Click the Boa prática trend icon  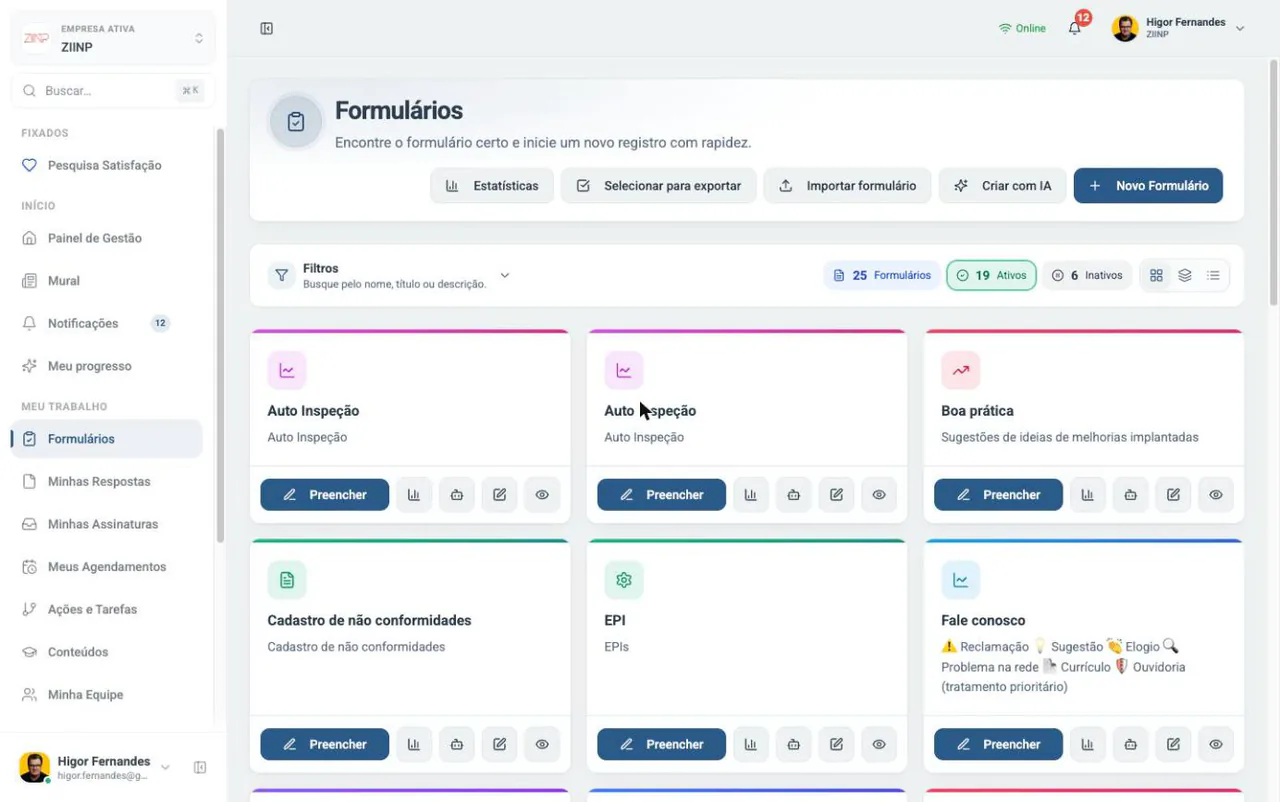960,370
